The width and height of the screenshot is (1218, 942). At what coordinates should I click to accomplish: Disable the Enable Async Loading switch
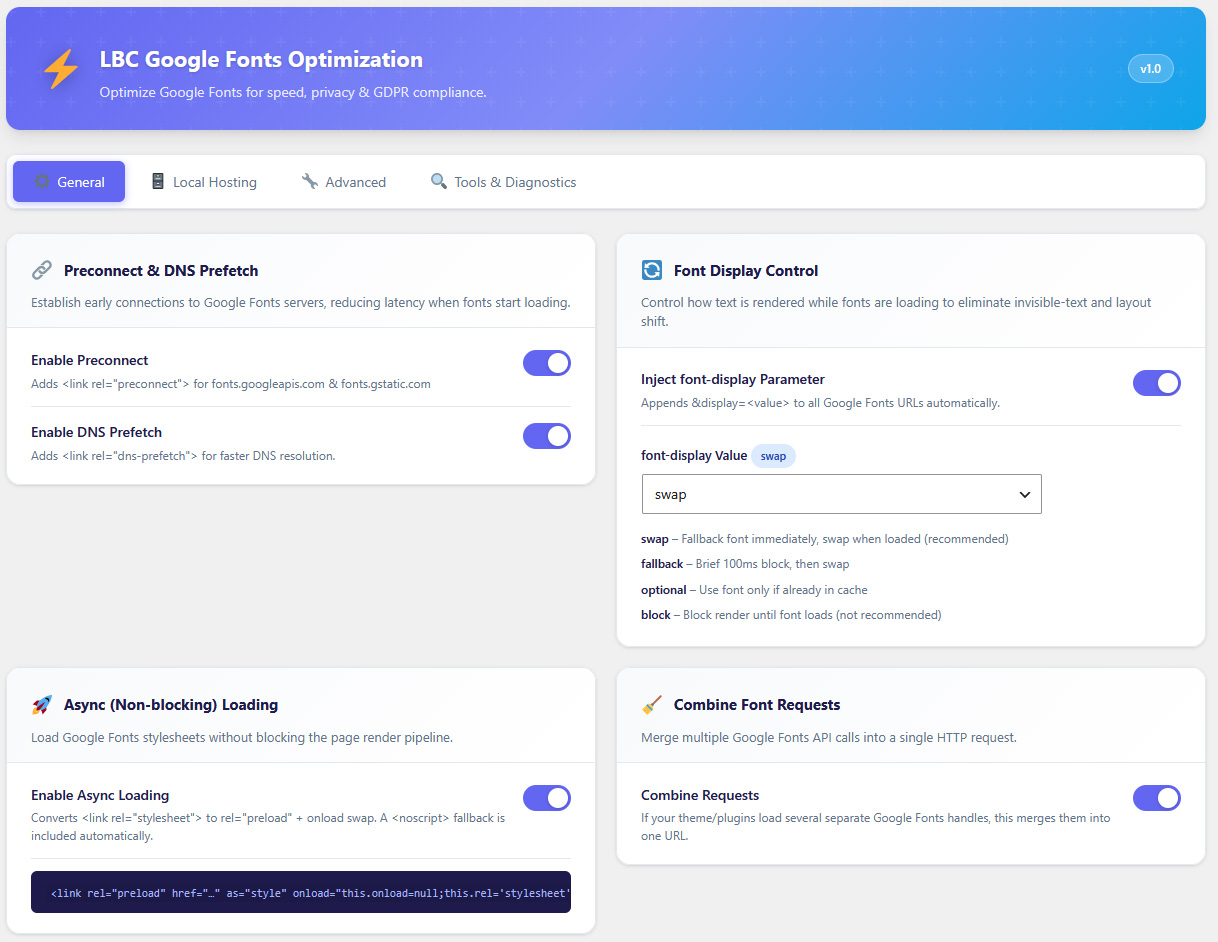coord(547,797)
